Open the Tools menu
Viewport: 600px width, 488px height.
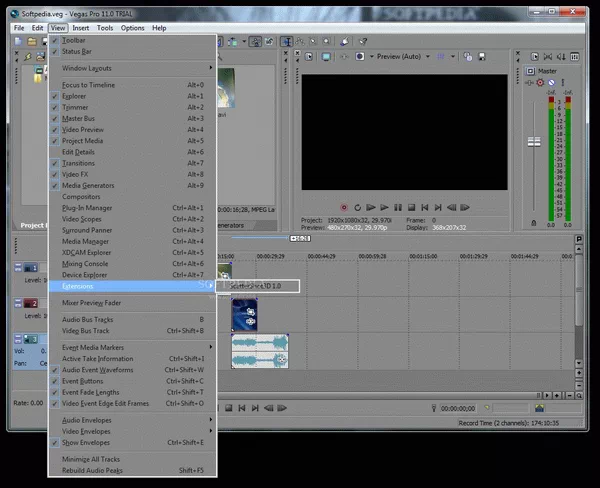pos(105,28)
